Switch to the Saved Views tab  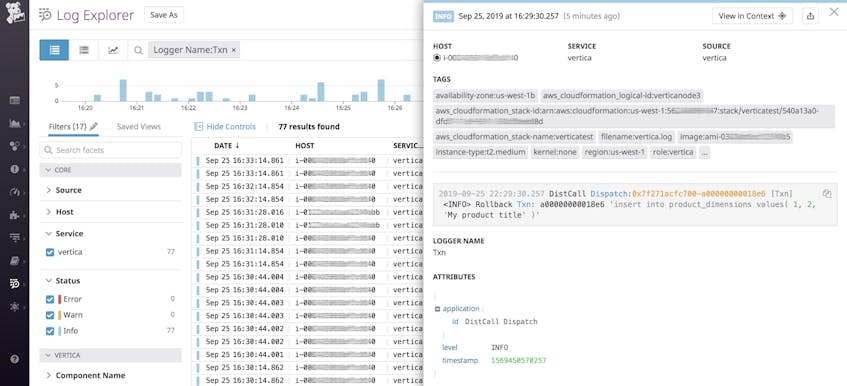(139, 126)
